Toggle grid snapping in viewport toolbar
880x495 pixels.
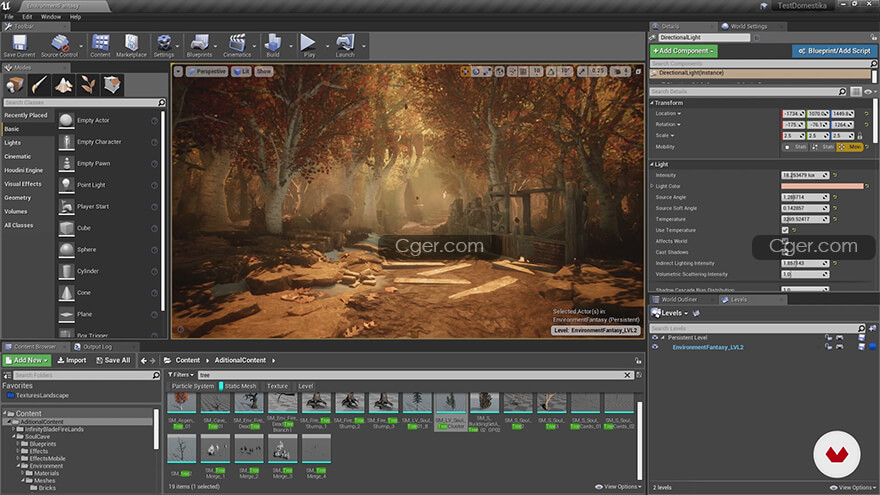(524, 71)
